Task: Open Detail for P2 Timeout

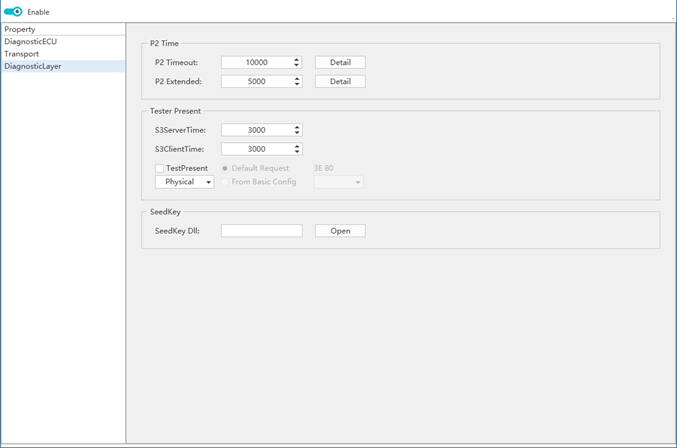Action: (x=340, y=62)
